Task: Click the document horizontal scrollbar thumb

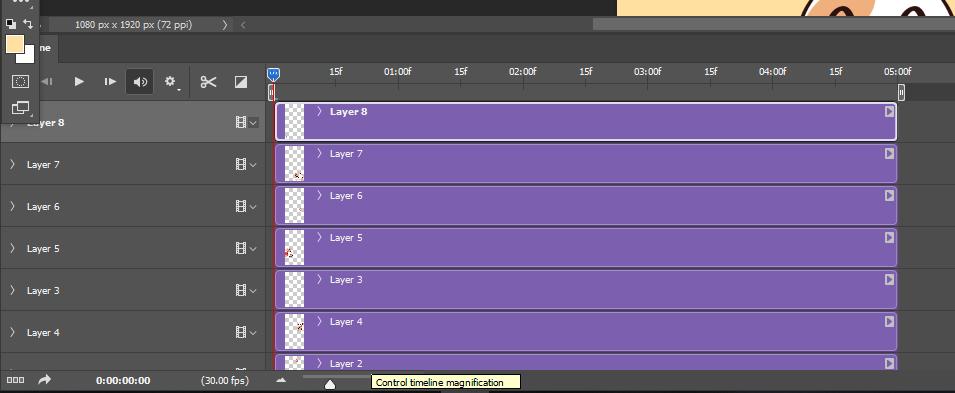Action: coord(774,24)
